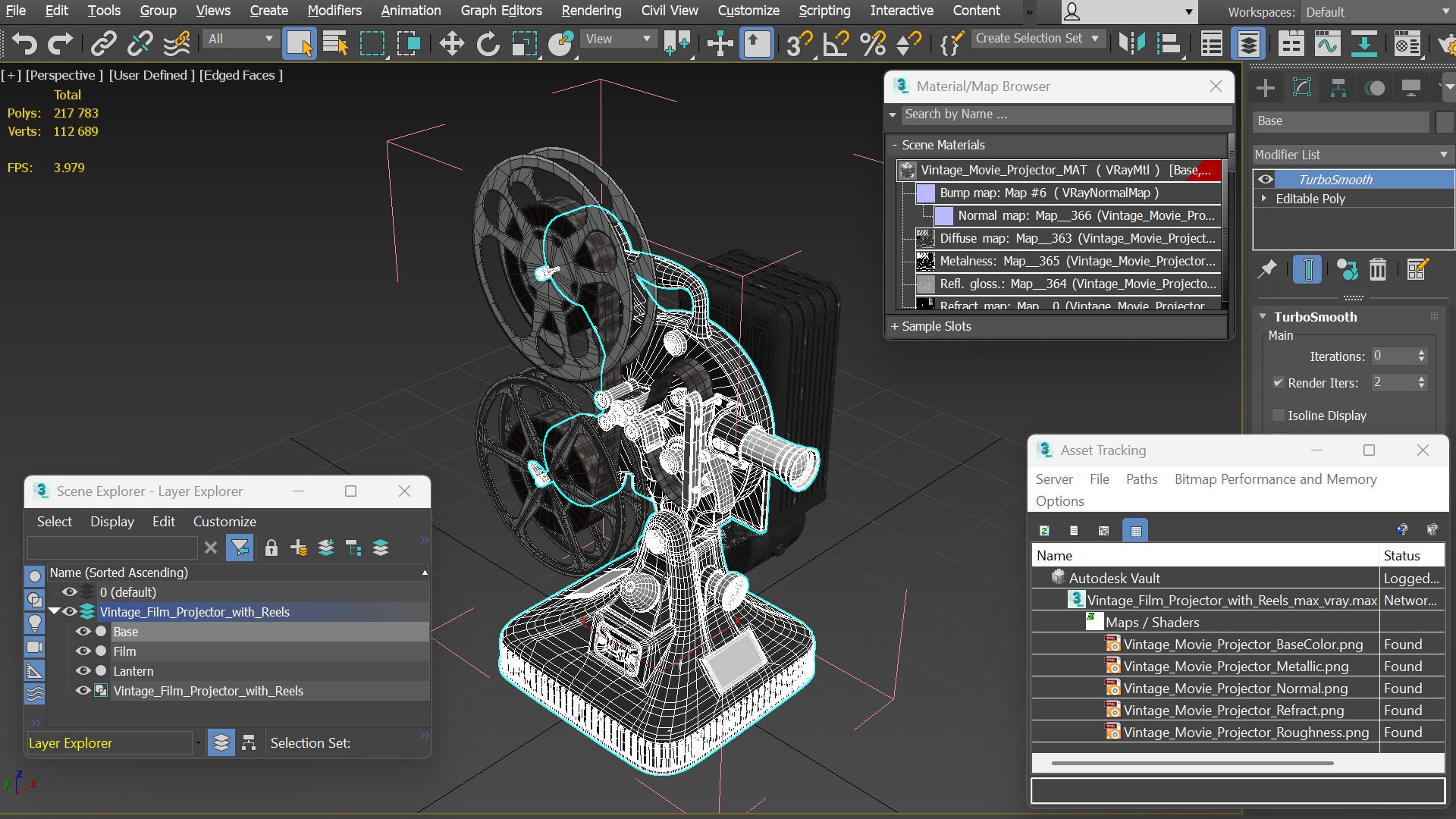
Task: Toggle TurboSmooth modifier eye icon
Action: (1265, 180)
